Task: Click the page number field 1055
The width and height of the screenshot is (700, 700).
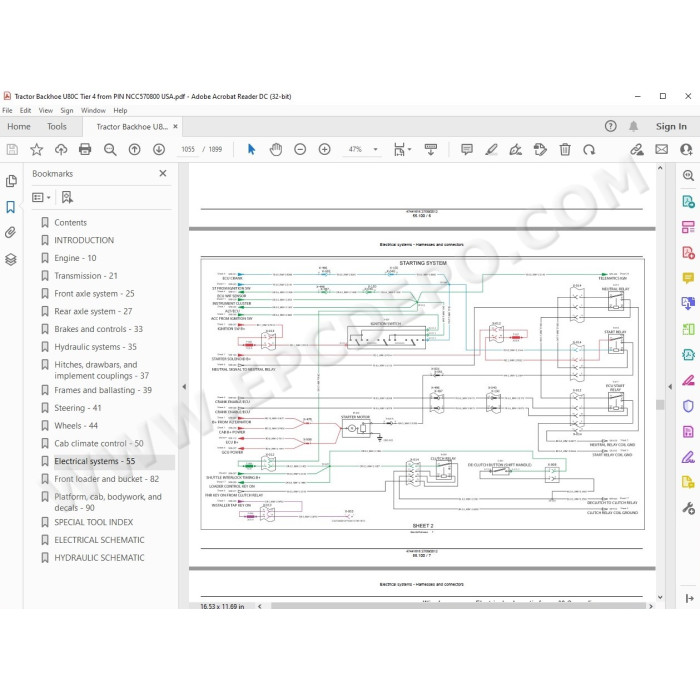Action: point(188,150)
